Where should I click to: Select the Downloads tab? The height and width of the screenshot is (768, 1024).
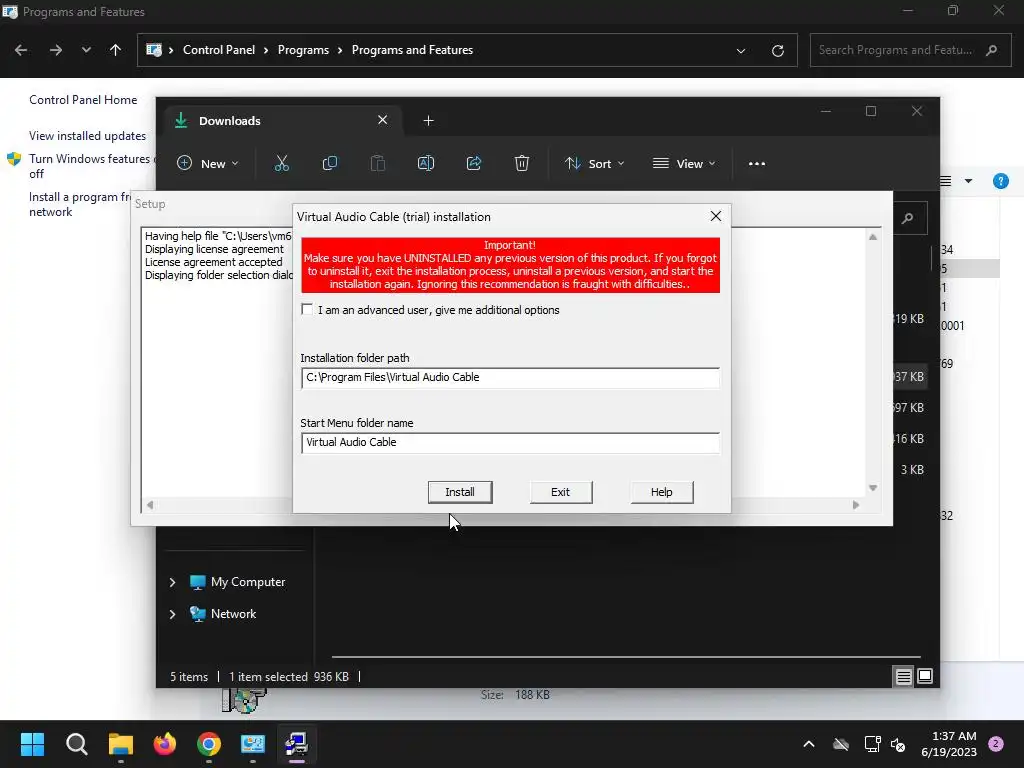click(281, 121)
